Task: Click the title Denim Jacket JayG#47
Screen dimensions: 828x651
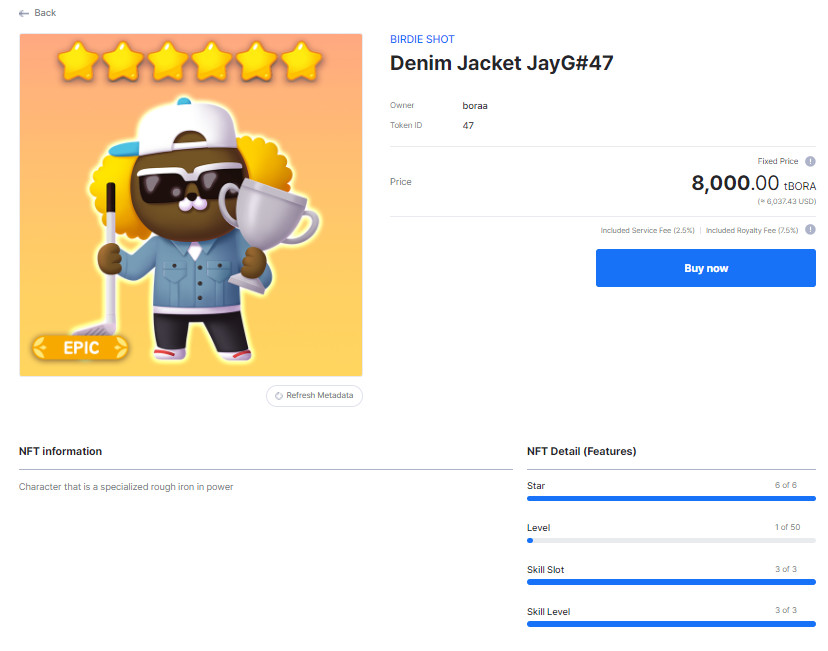Action: [x=501, y=63]
